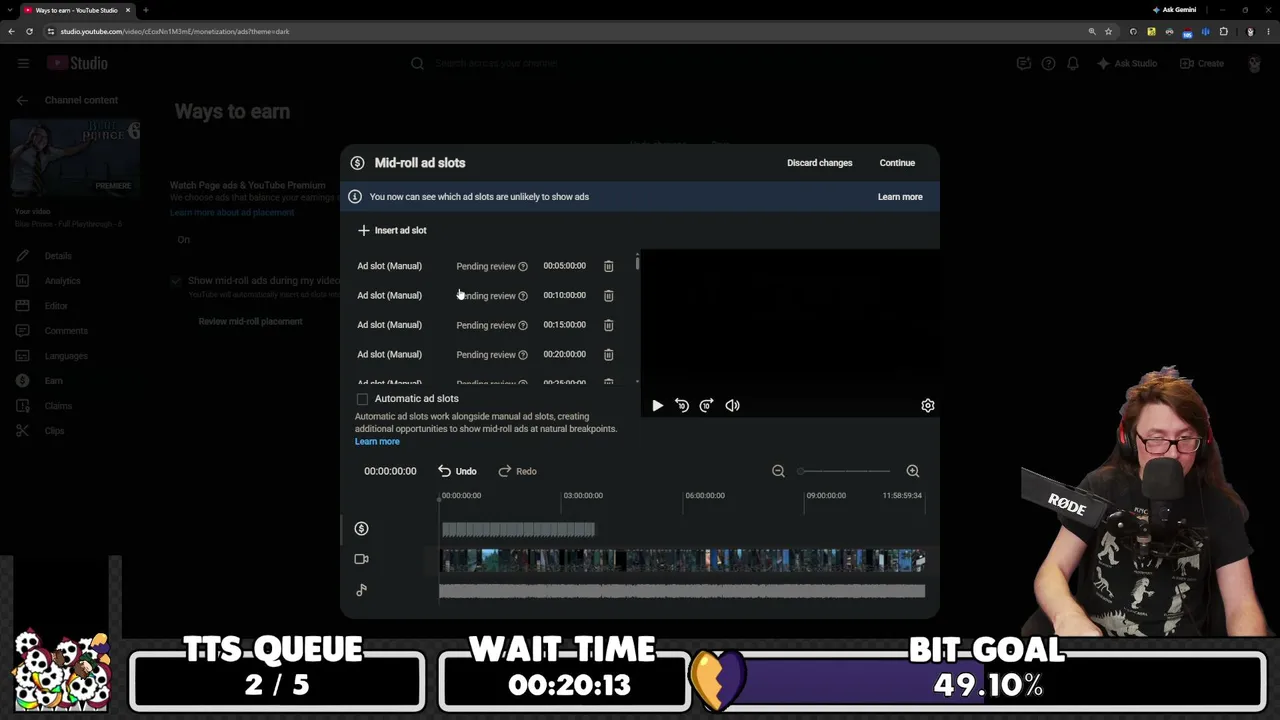Delete the ad slot at 00:05:00:00
This screenshot has width=1280, height=720.
coord(608,266)
